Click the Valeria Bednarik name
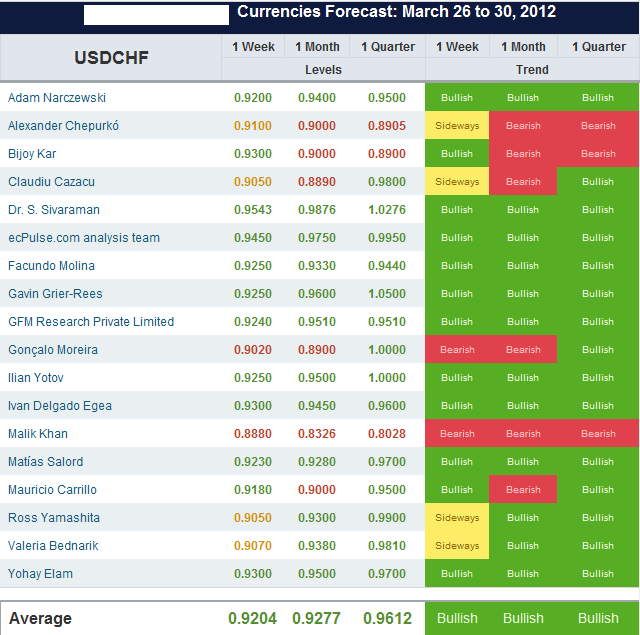 [x=53, y=546]
